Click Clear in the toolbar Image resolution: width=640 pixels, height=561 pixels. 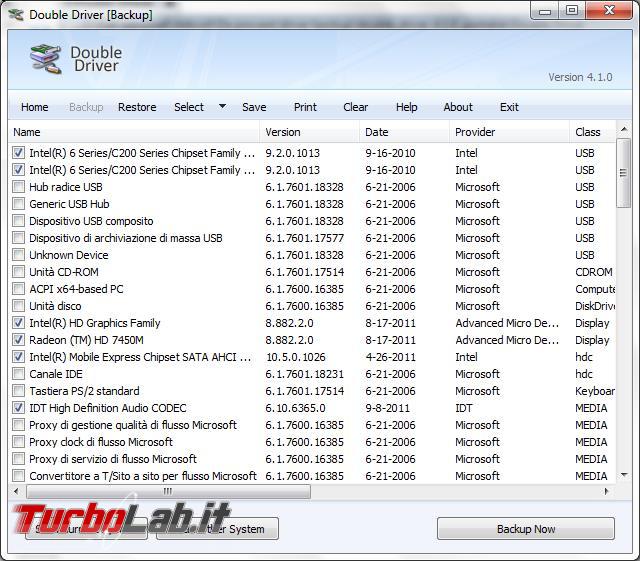point(356,107)
